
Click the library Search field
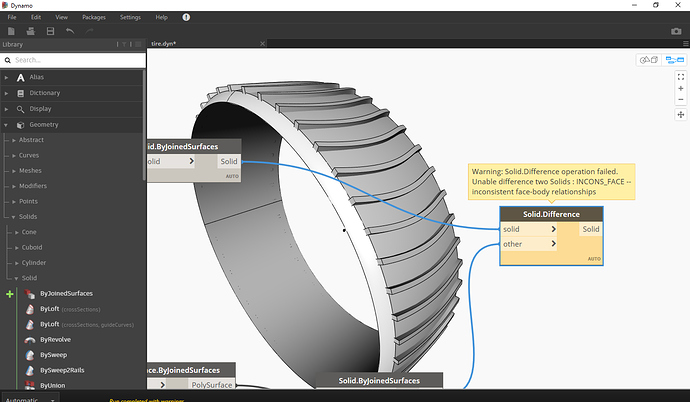click(x=73, y=60)
